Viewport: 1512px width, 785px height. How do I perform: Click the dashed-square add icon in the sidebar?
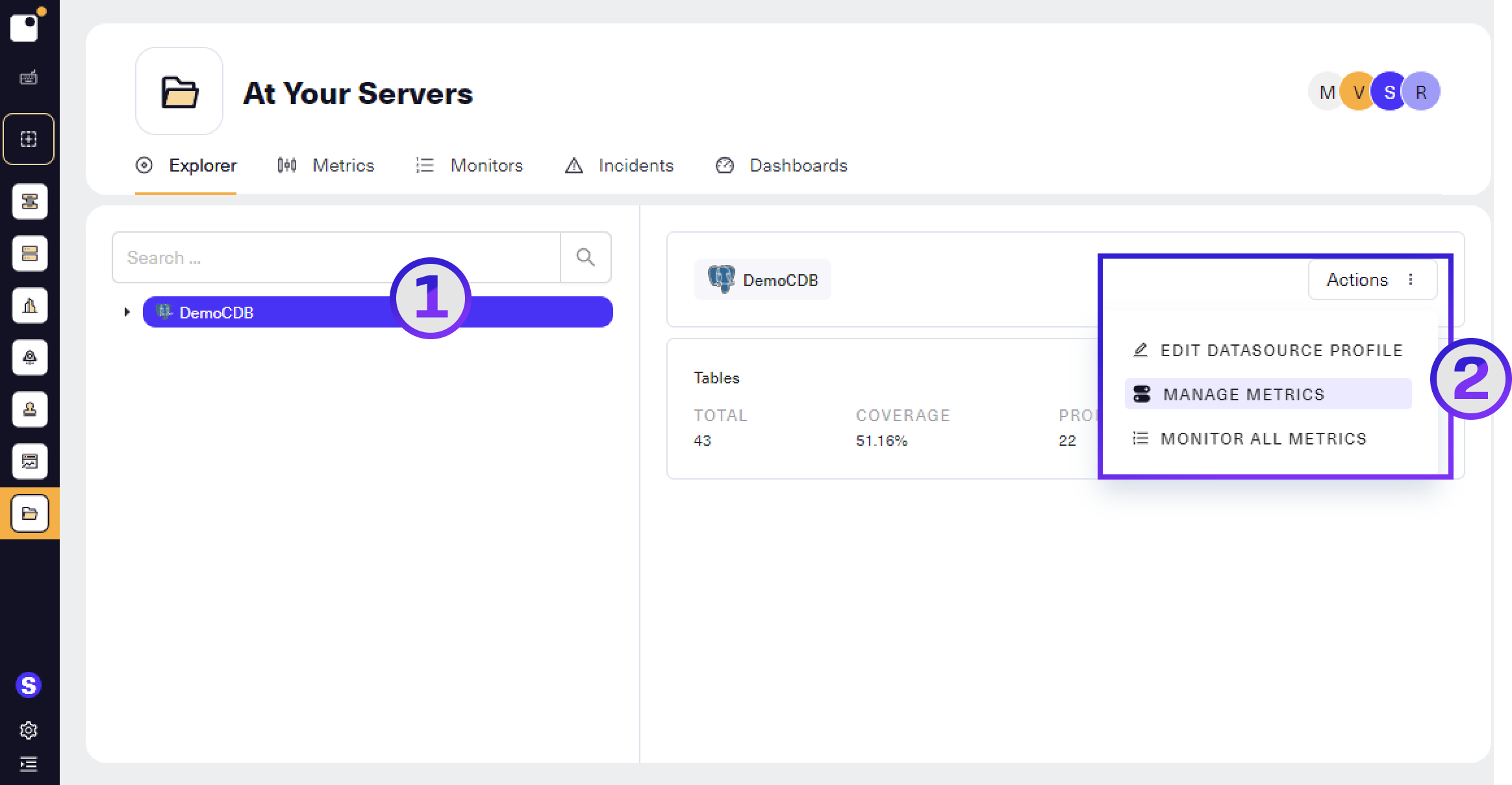[29, 139]
